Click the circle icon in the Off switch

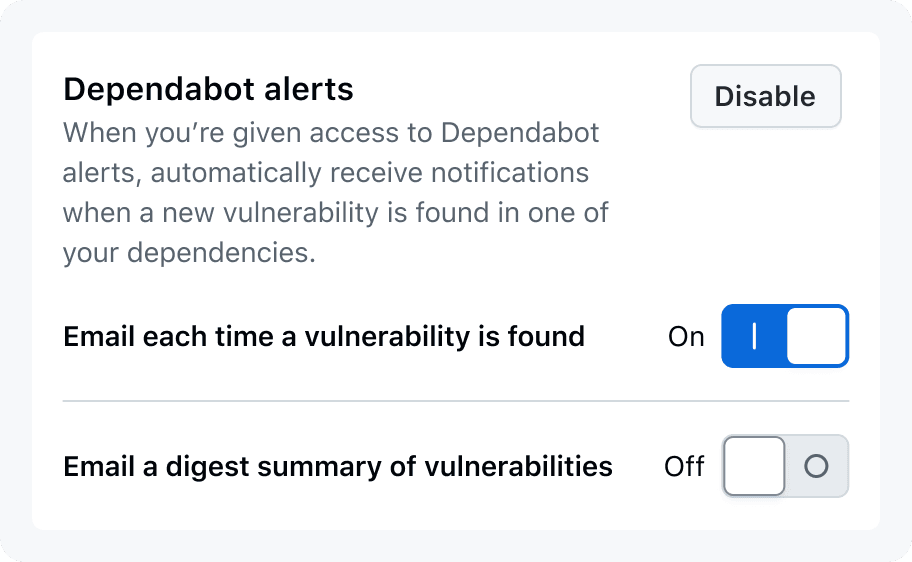click(x=816, y=466)
